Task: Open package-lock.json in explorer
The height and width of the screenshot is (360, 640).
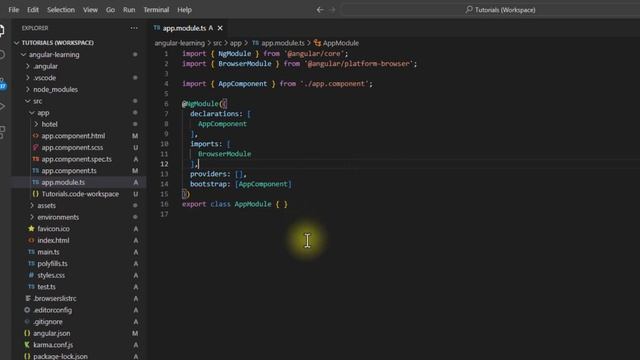Action: (60, 356)
